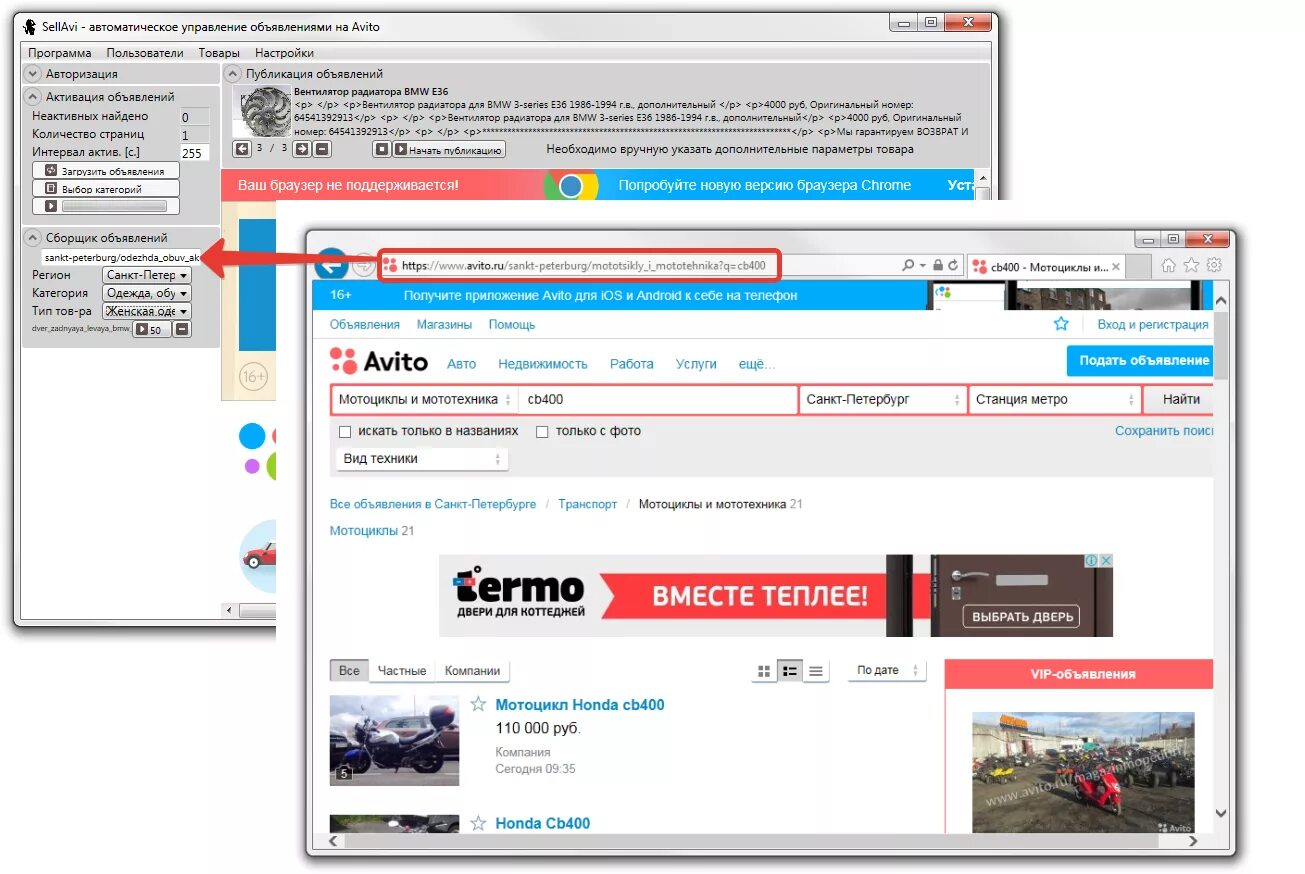Click the Магазины link on Avito

[x=444, y=325]
